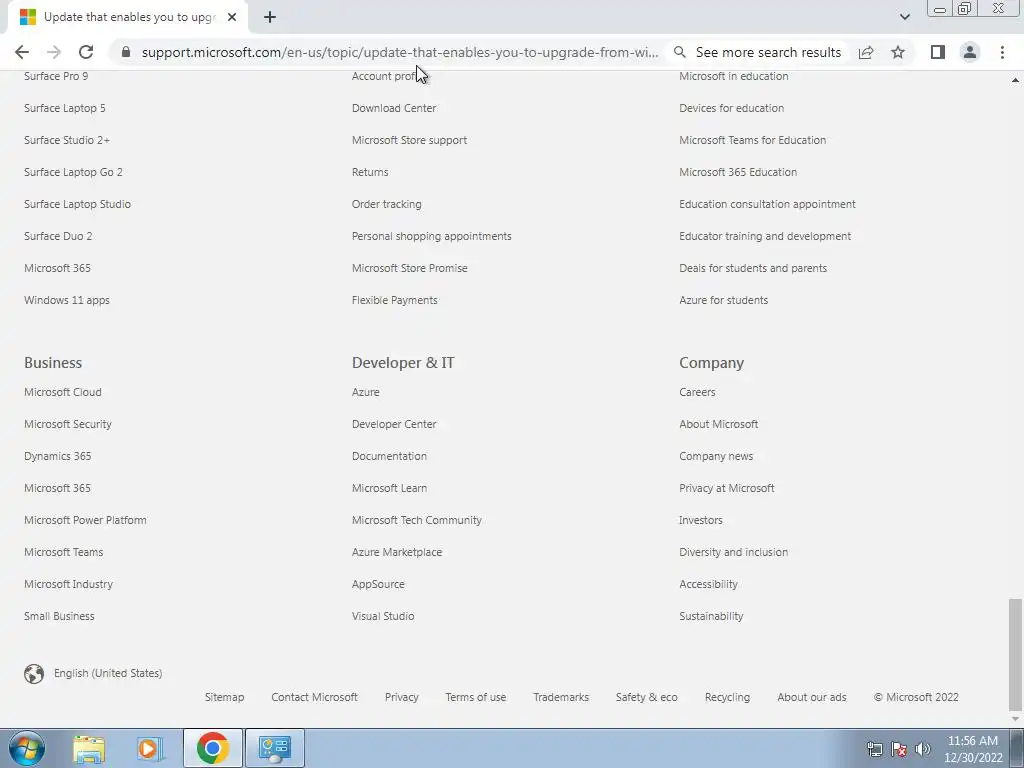Change language English (United States)
Screen dimensions: 1024x768
coord(108,673)
